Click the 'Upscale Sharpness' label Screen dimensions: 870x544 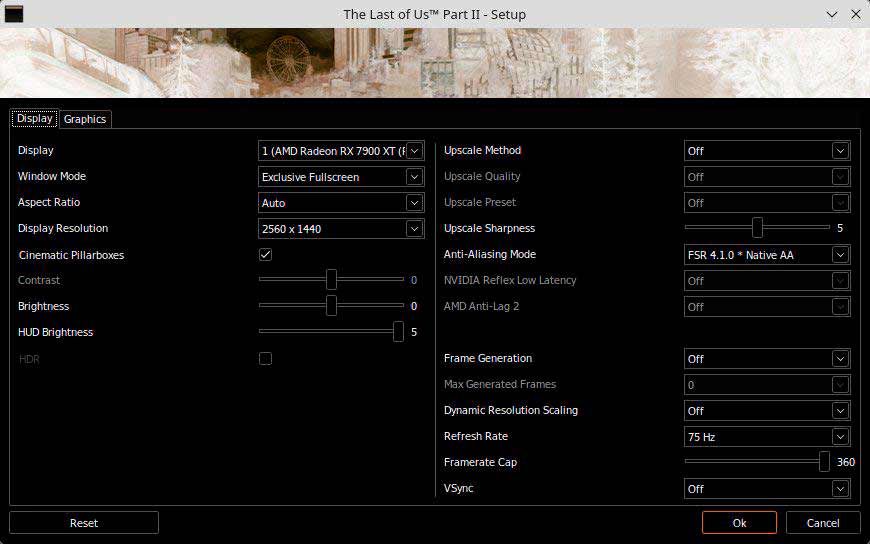tap(489, 228)
